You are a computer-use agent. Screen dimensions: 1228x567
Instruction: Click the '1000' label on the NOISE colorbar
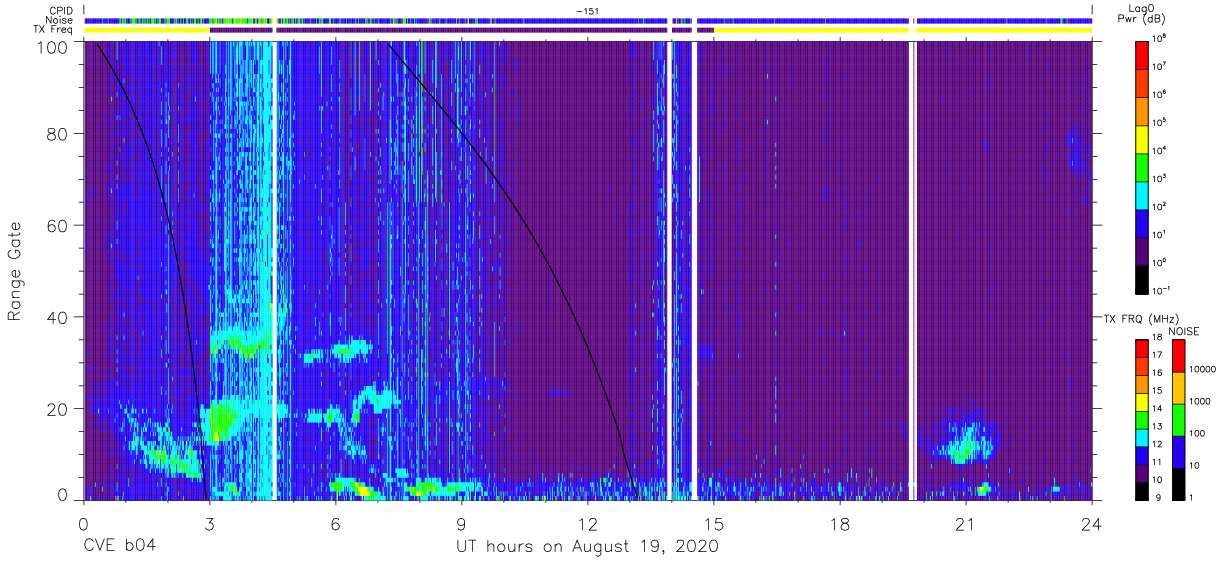pyautogui.click(x=1201, y=402)
